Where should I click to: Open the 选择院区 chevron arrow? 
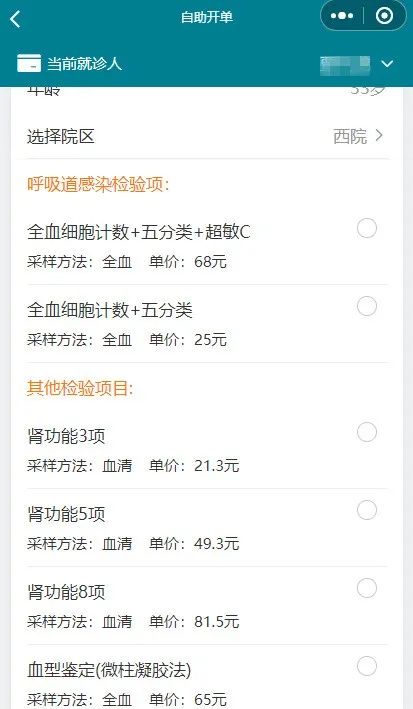(x=379, y=135)
